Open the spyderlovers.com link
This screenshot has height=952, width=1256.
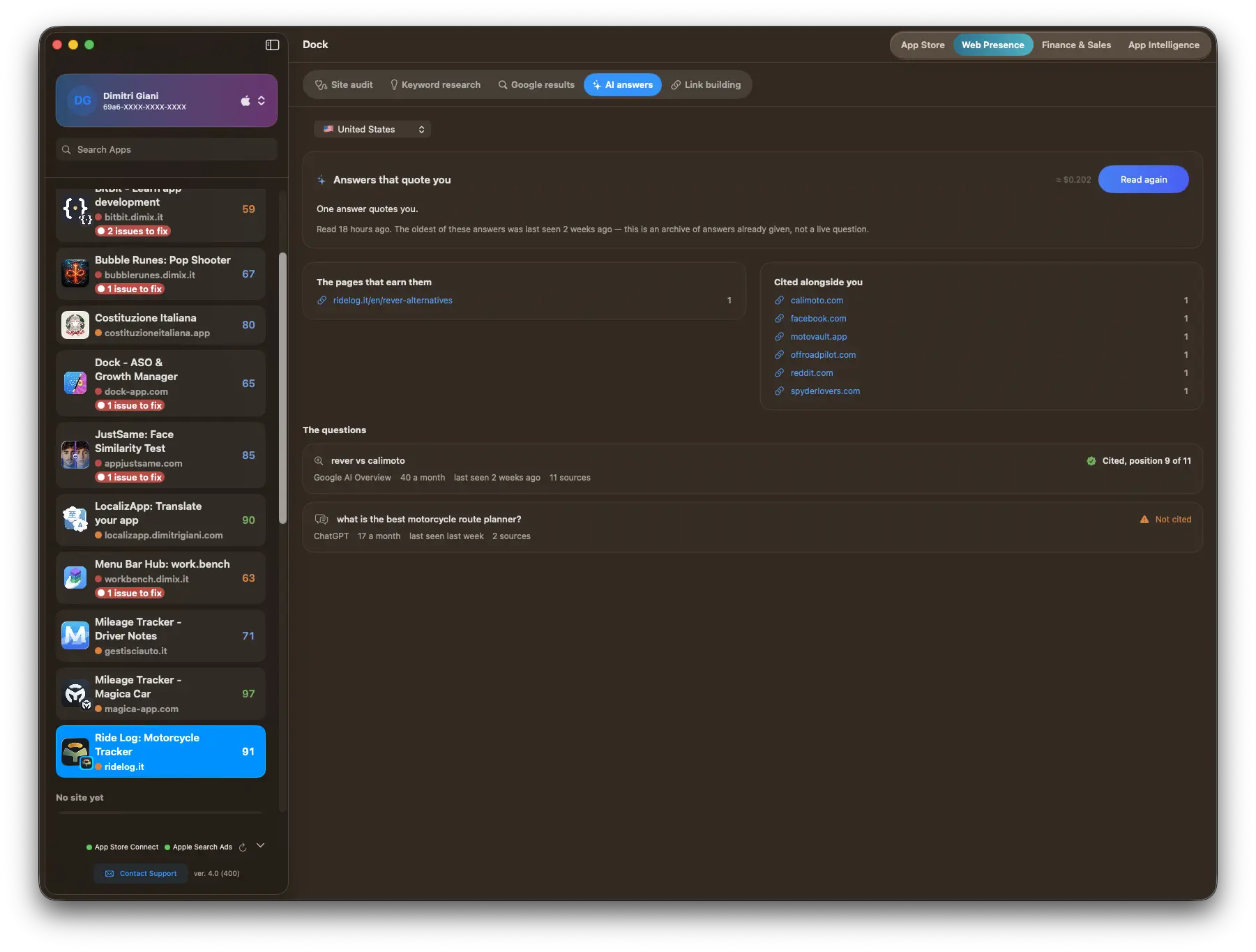(x=825, y=391)
